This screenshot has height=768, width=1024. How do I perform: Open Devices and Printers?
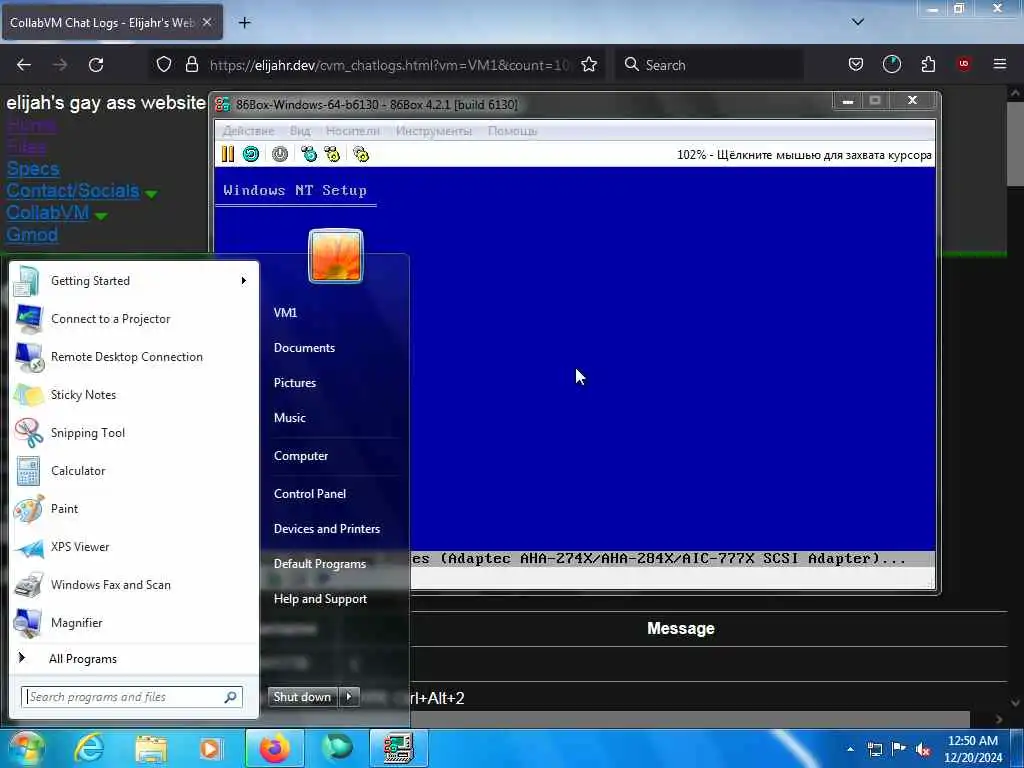[x=327, y=529]
